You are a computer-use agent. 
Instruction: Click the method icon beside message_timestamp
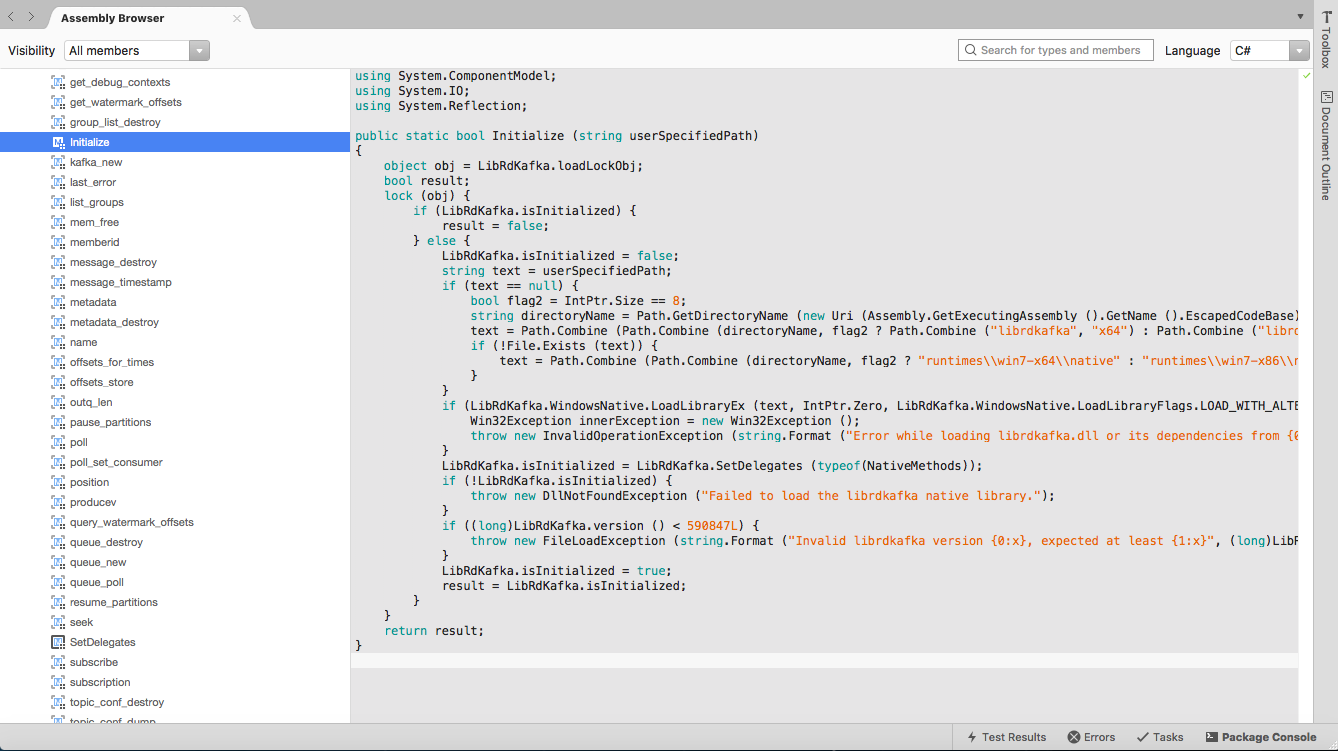[x=58, y=282]
